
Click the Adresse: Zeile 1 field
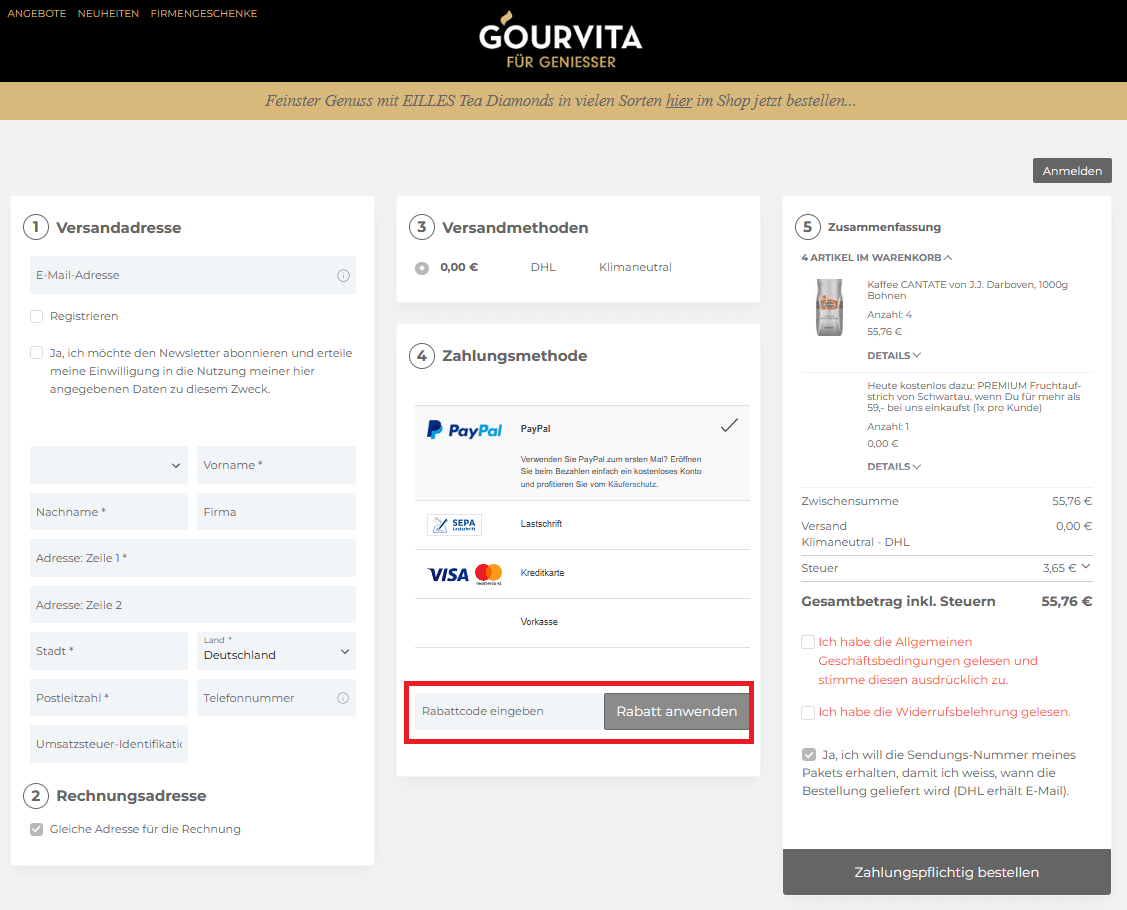(193, 558)
